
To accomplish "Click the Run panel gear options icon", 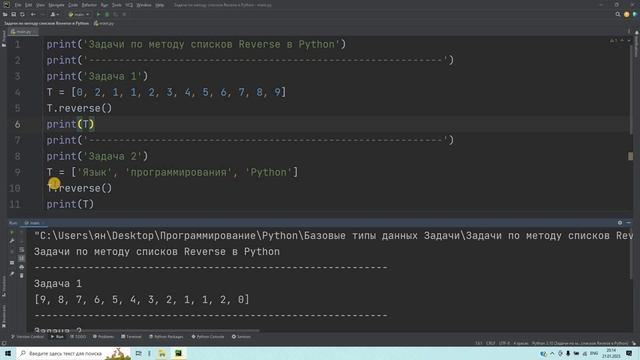I will (x=620, y=223).
